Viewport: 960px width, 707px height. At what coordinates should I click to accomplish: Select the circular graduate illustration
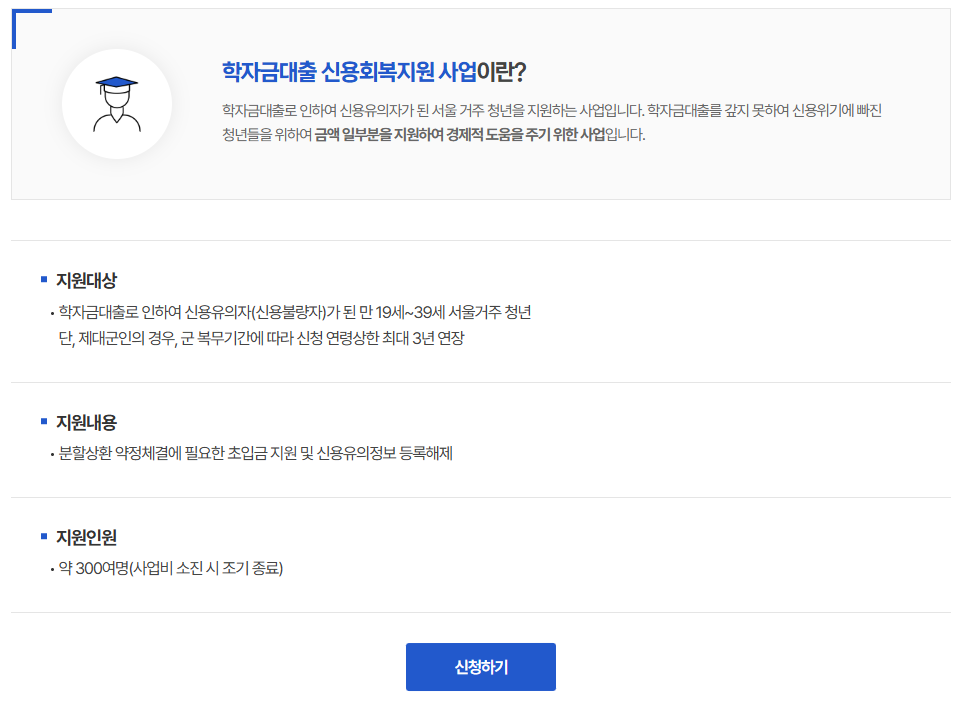[117, 105]
